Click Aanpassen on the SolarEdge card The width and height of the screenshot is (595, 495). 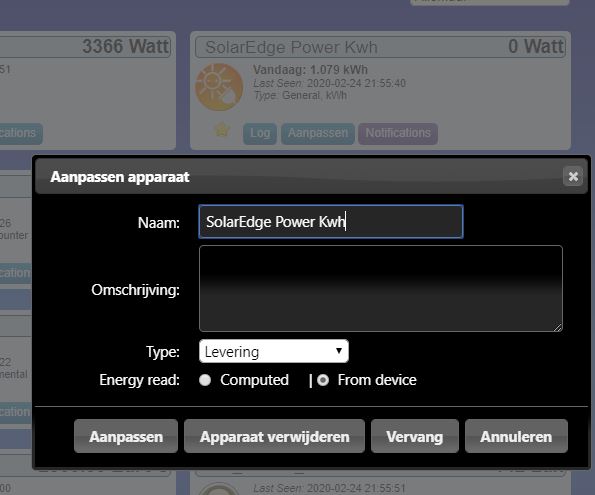(x=318, y=133)
